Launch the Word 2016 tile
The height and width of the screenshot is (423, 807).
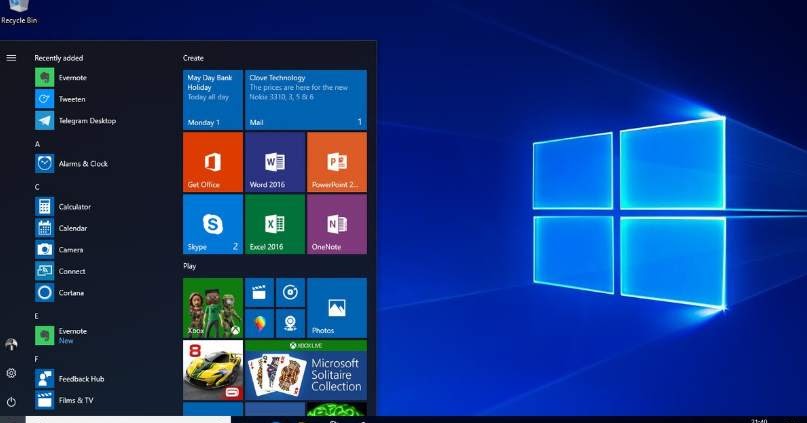pos(275,162)
